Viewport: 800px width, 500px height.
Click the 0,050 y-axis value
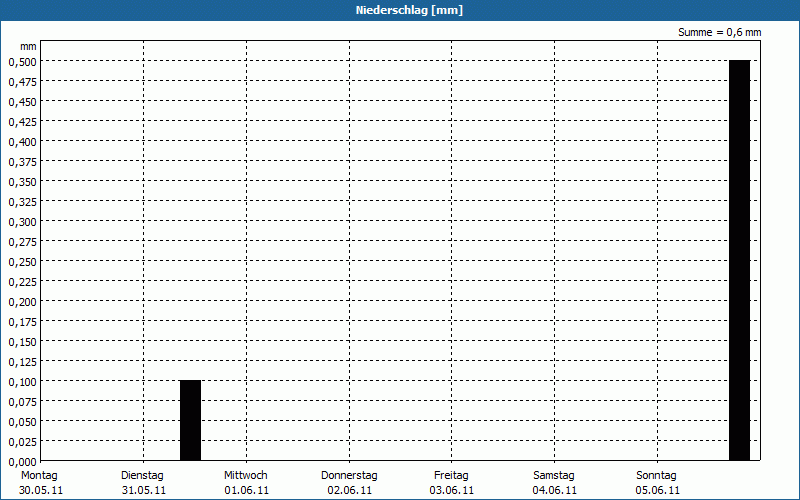[x=22, y=422]
